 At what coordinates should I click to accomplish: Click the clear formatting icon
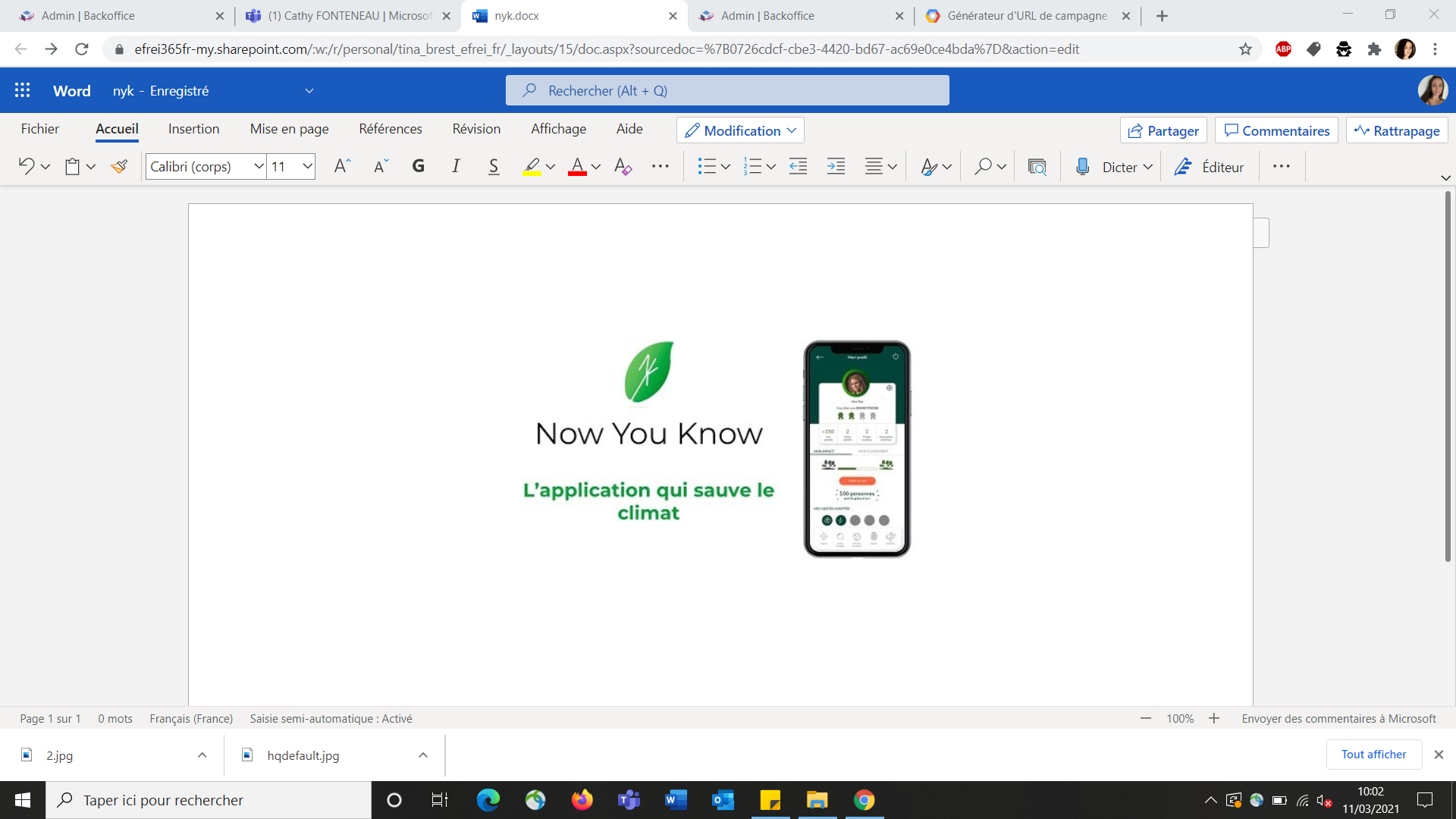pyautogui.click(x=623, y=167)
